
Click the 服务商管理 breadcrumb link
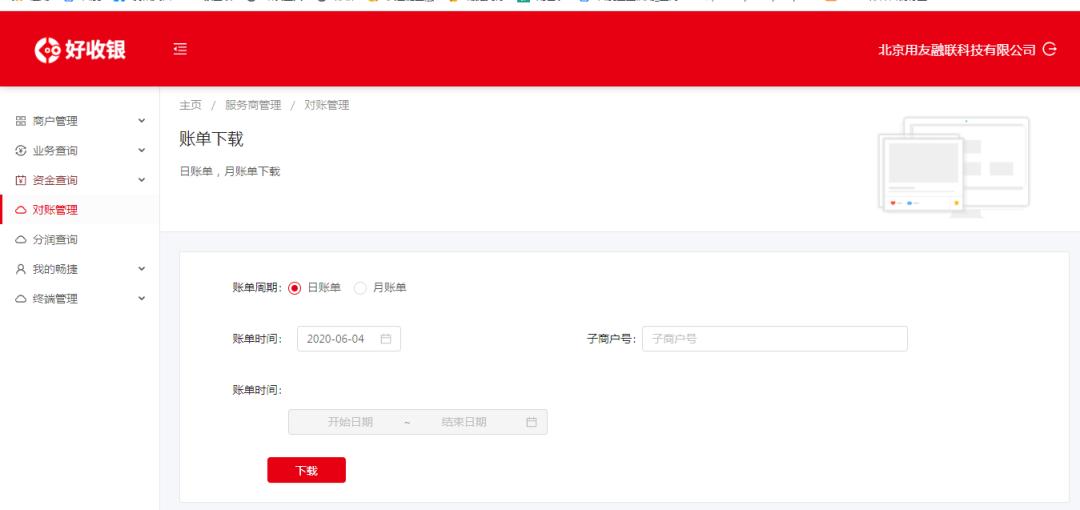[x=253, y=105]
